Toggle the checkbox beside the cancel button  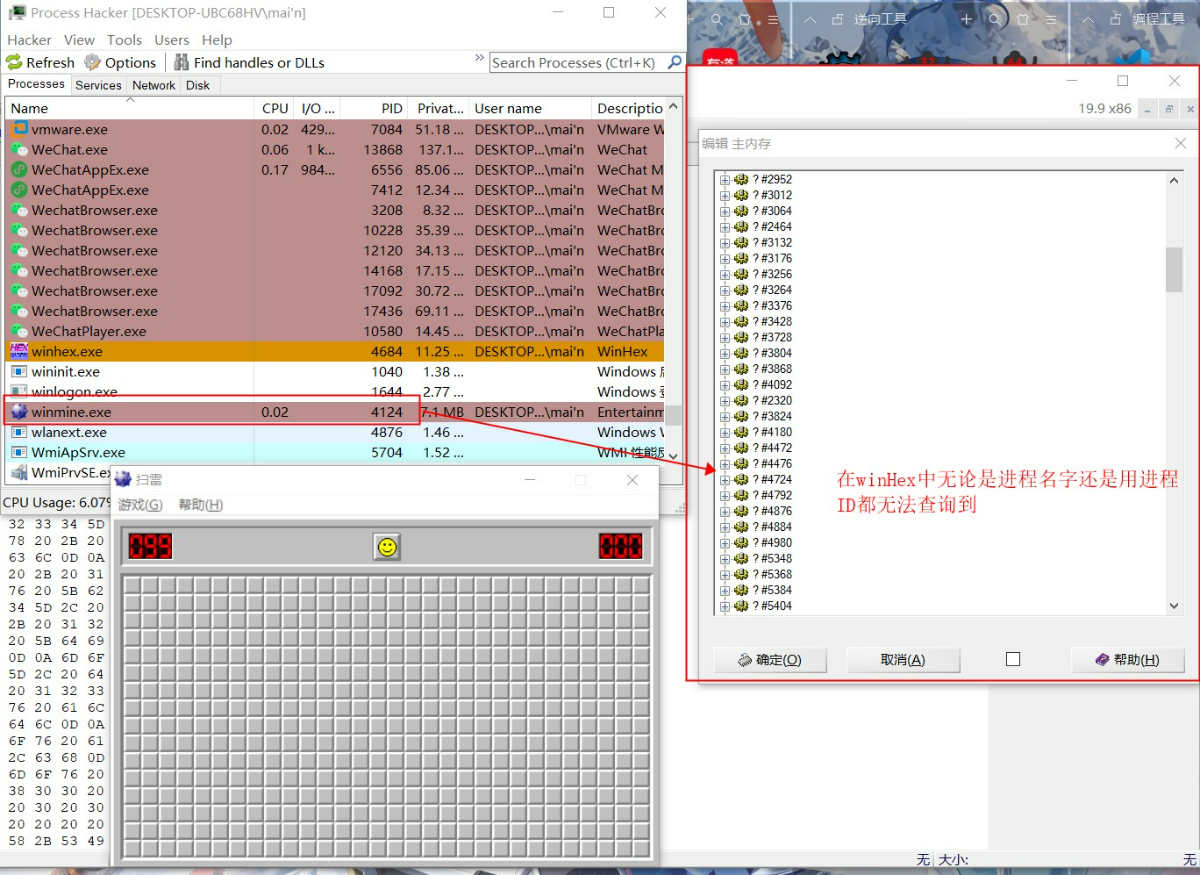point(1013,659)
